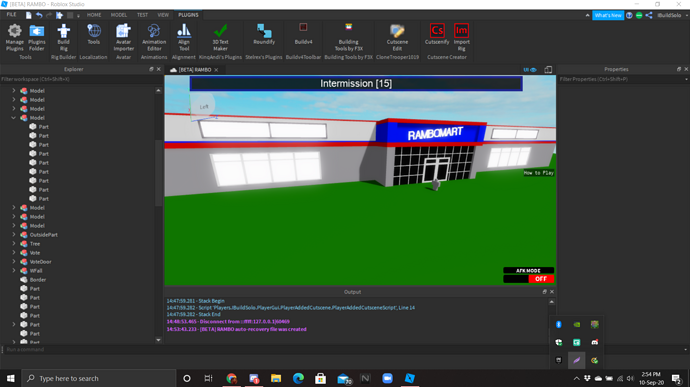
Task: Open the 3D Text Maker plugin
Action: pos(220,37)
